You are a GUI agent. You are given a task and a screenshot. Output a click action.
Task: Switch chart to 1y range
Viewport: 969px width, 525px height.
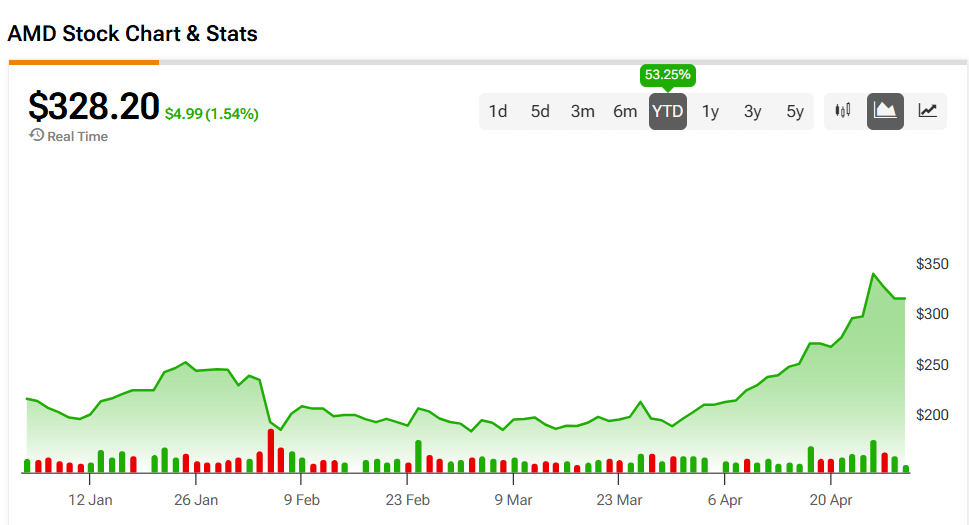[x=710, y=111]
